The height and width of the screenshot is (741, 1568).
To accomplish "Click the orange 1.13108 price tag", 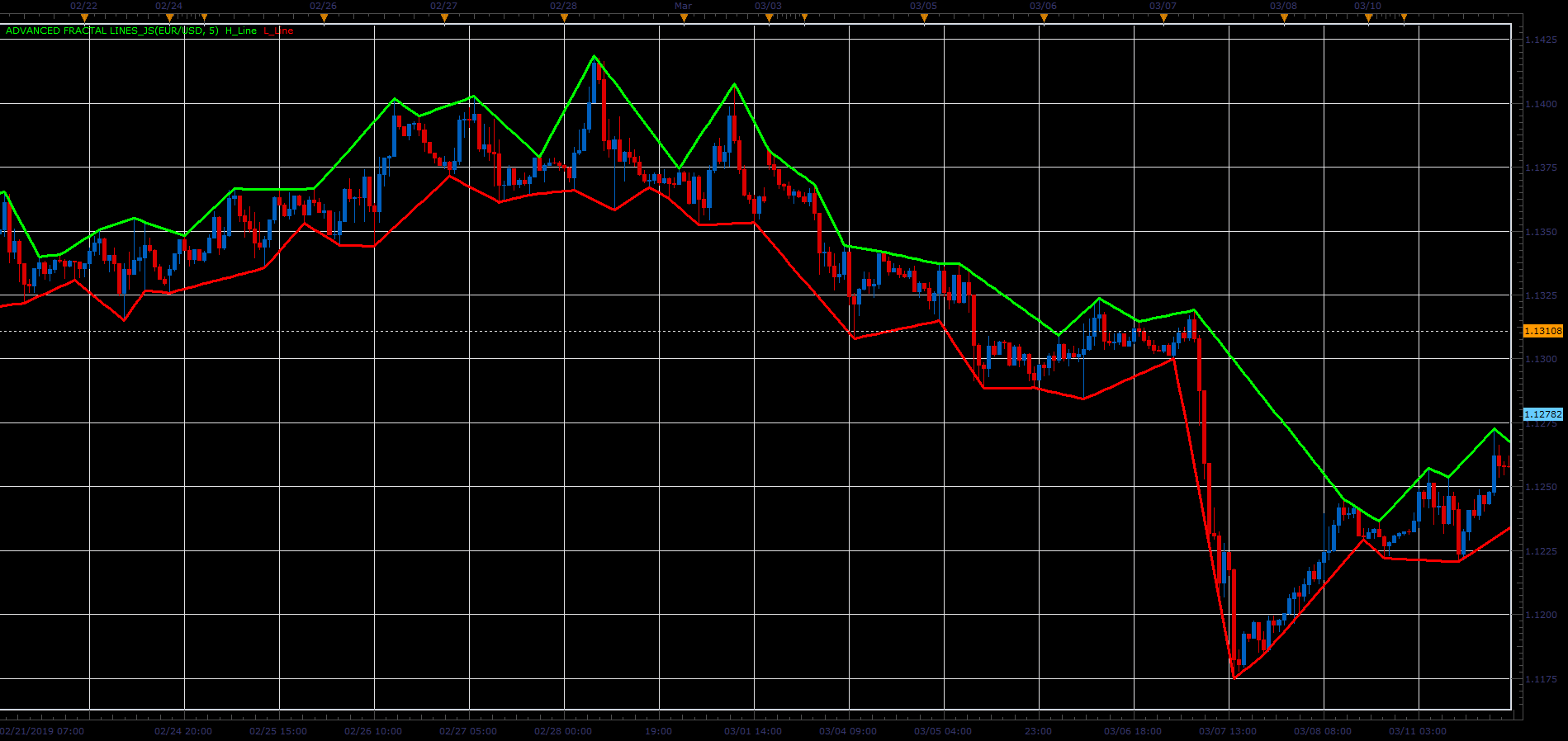I will [x=1542, y=331].
